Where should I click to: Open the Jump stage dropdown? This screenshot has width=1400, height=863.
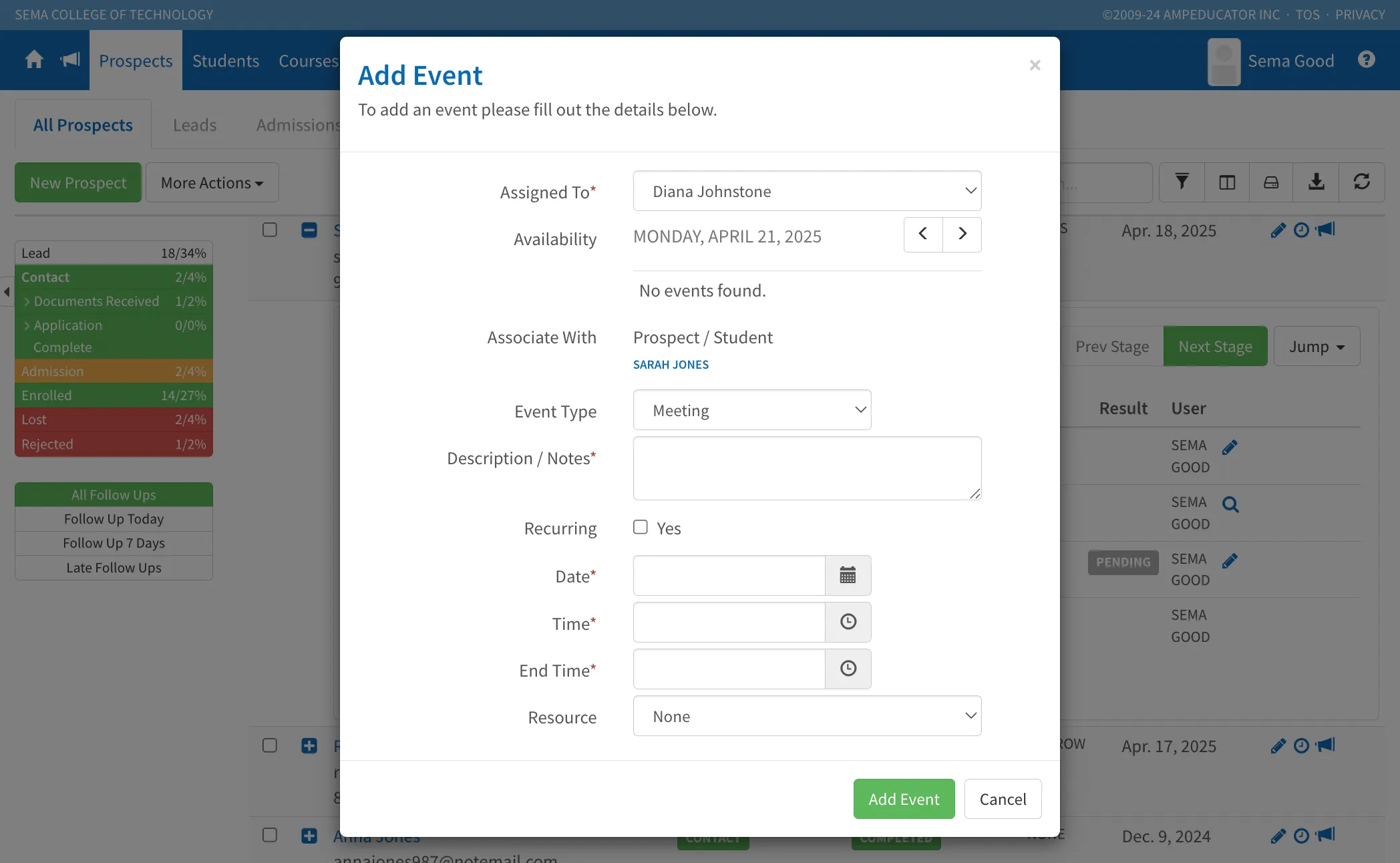point(1317,346)
